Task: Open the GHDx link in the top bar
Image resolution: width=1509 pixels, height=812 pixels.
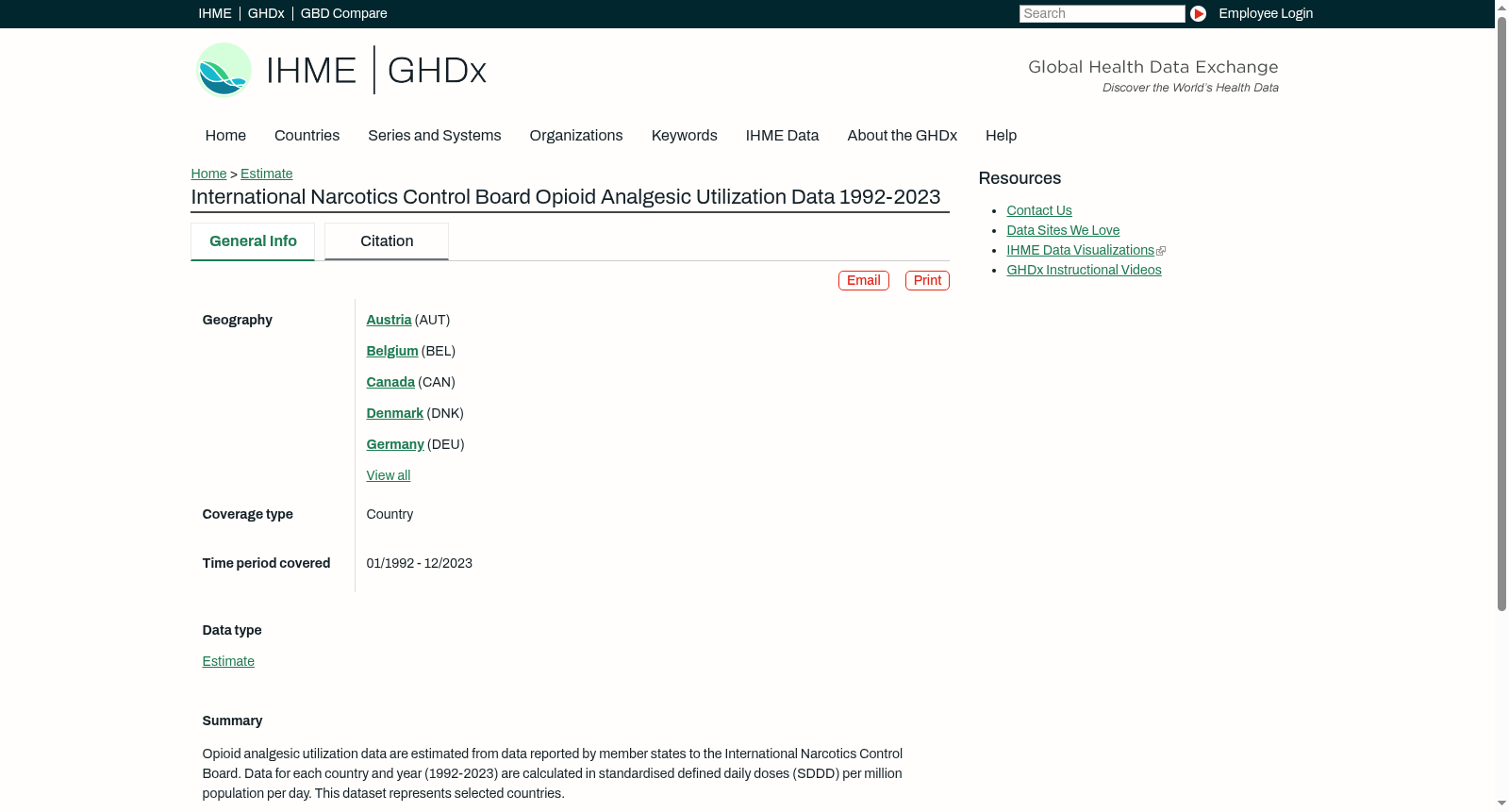Action: (266, 13)
